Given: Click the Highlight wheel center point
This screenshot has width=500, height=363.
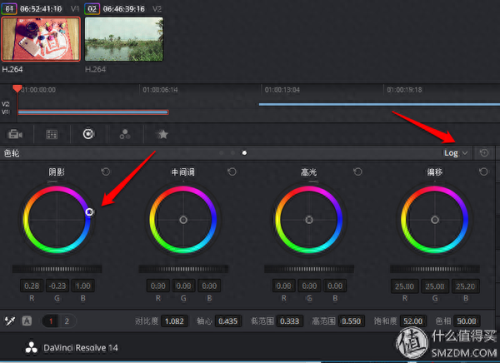Looking at the screenshot, I should (x=309, y=220).
